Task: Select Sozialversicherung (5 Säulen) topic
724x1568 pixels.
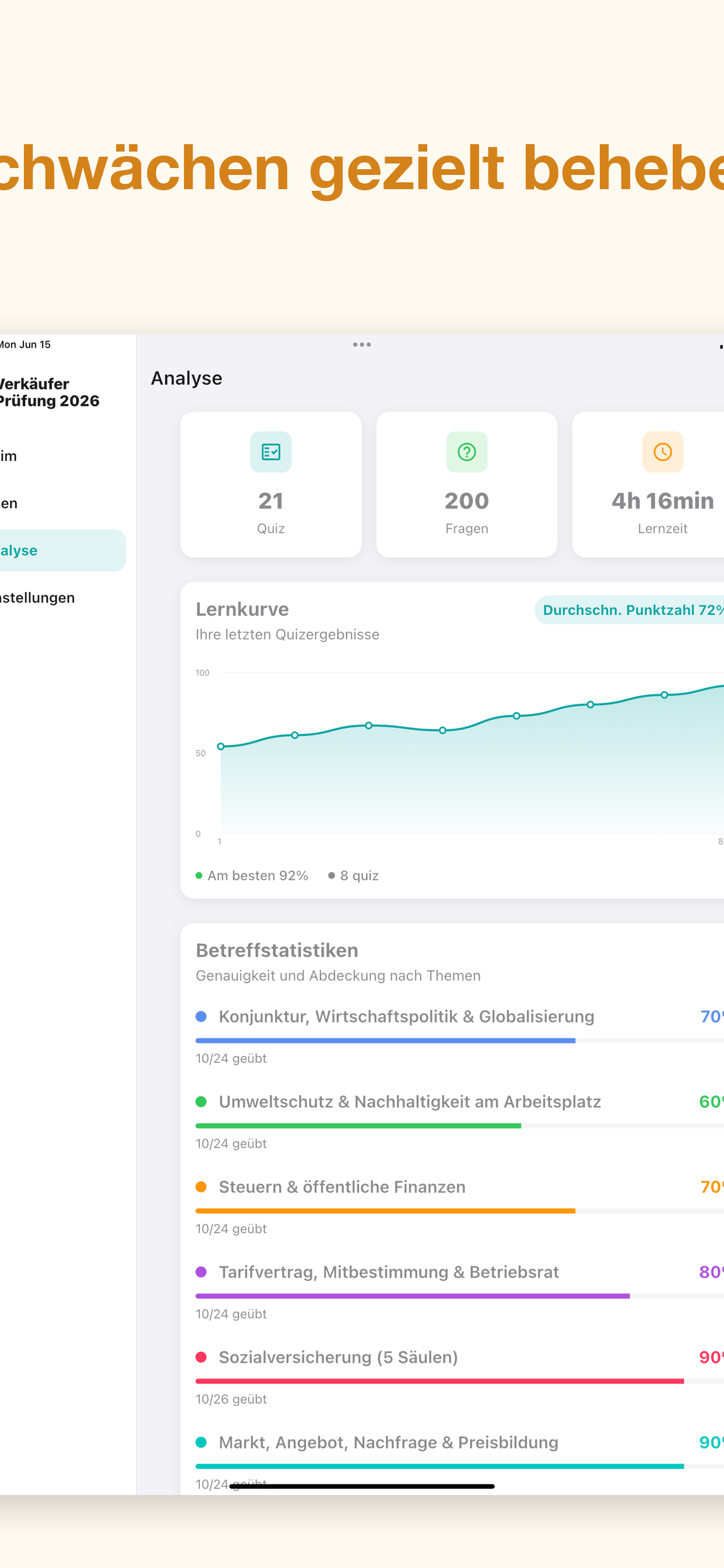Action: tap(338, 1357)
